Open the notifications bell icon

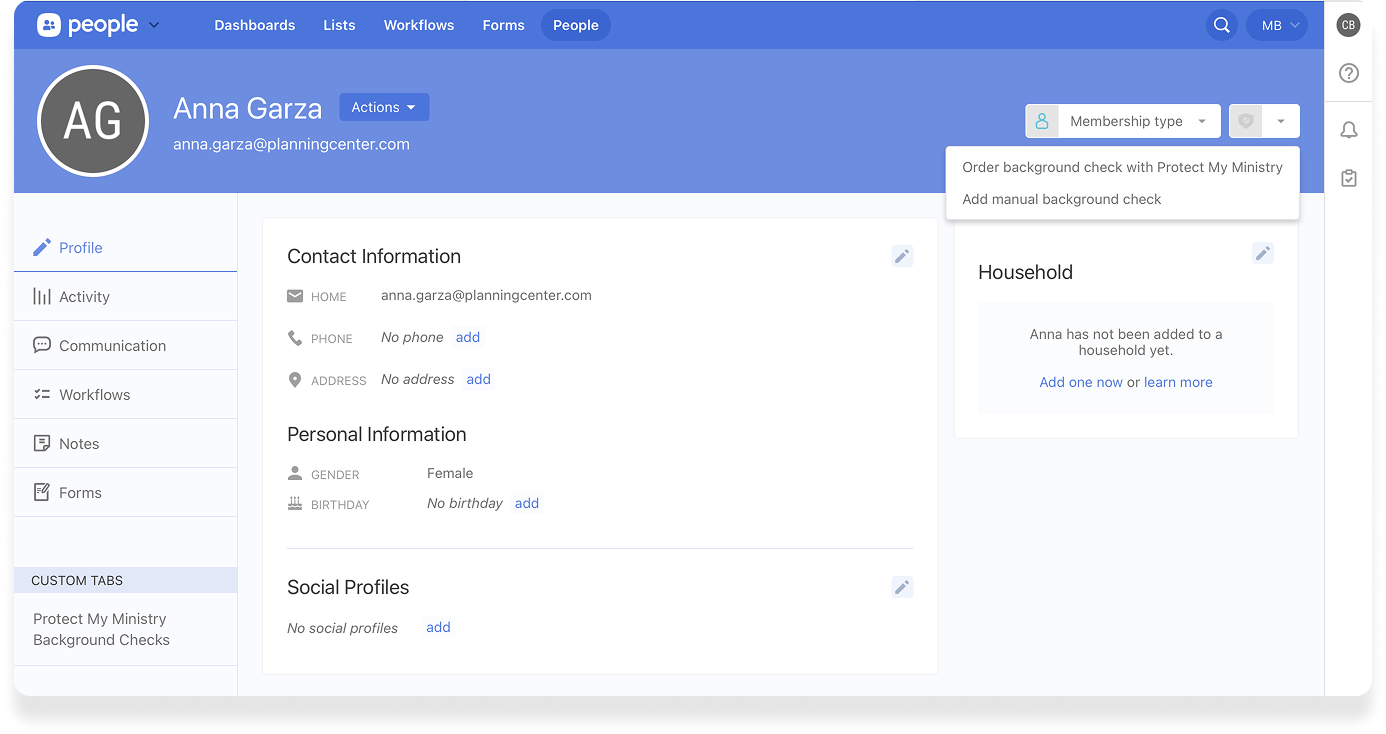(1349, 130)
